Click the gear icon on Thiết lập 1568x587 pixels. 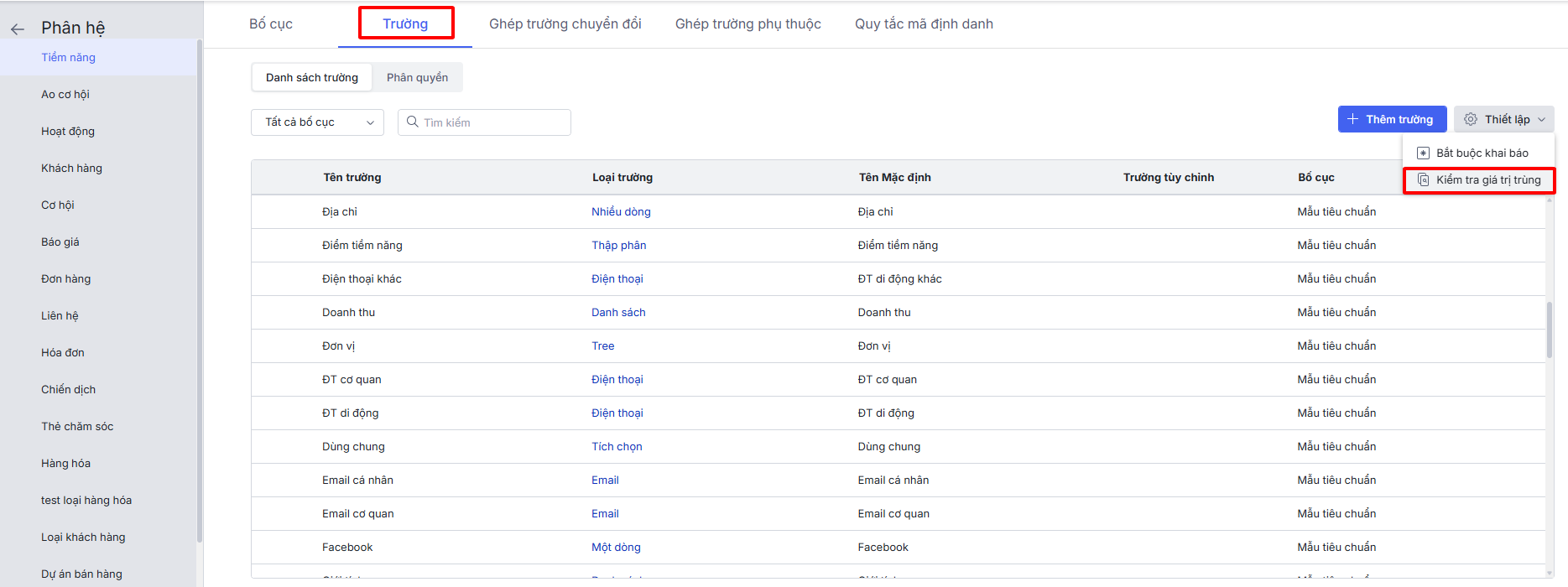tap(1471, 120)
